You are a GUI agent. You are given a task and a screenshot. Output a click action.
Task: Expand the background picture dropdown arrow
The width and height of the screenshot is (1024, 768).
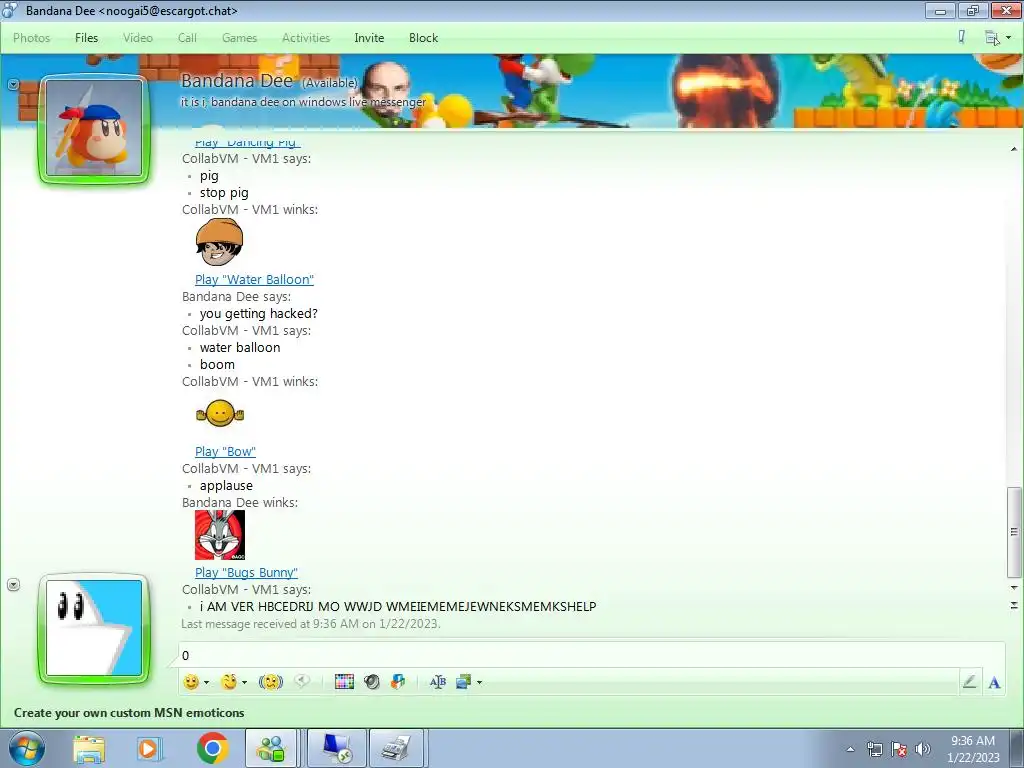click(x=479, y=682)
